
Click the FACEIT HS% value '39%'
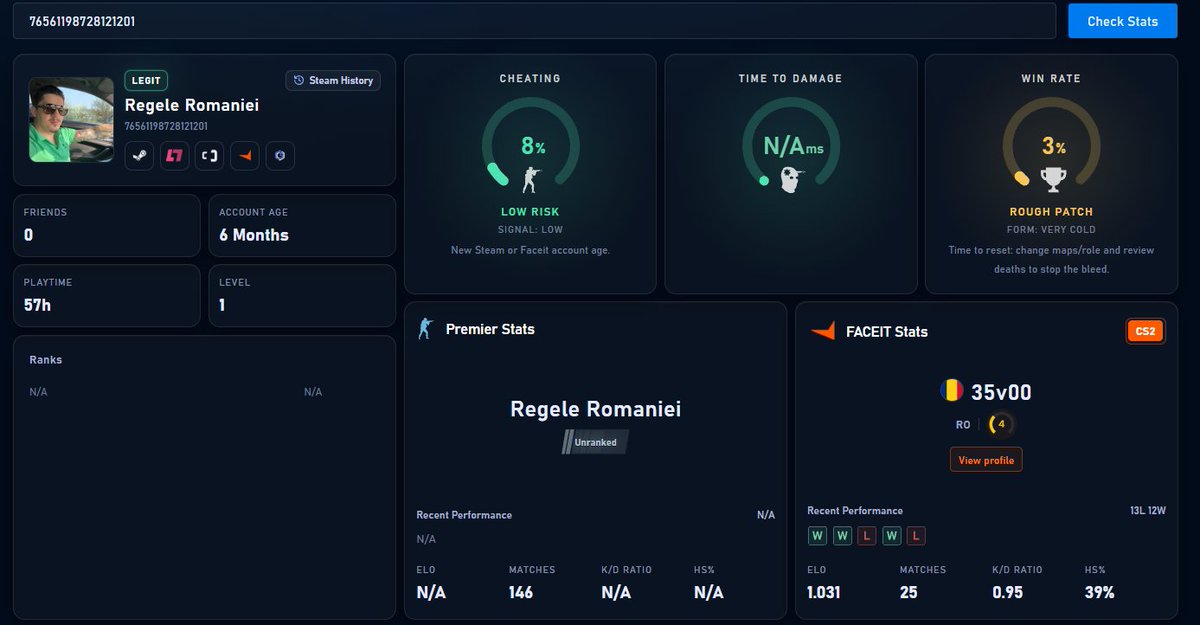[x=1100, y=593]
